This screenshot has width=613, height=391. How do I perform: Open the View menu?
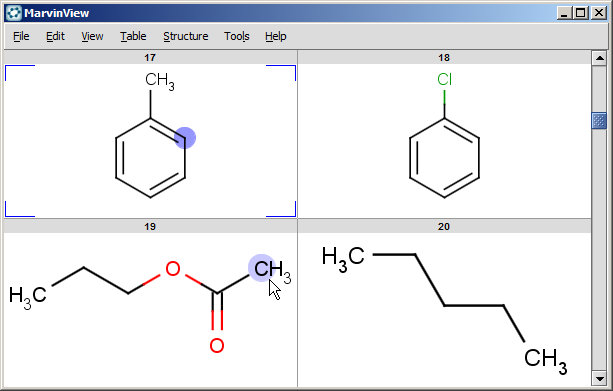coord(92,36)
